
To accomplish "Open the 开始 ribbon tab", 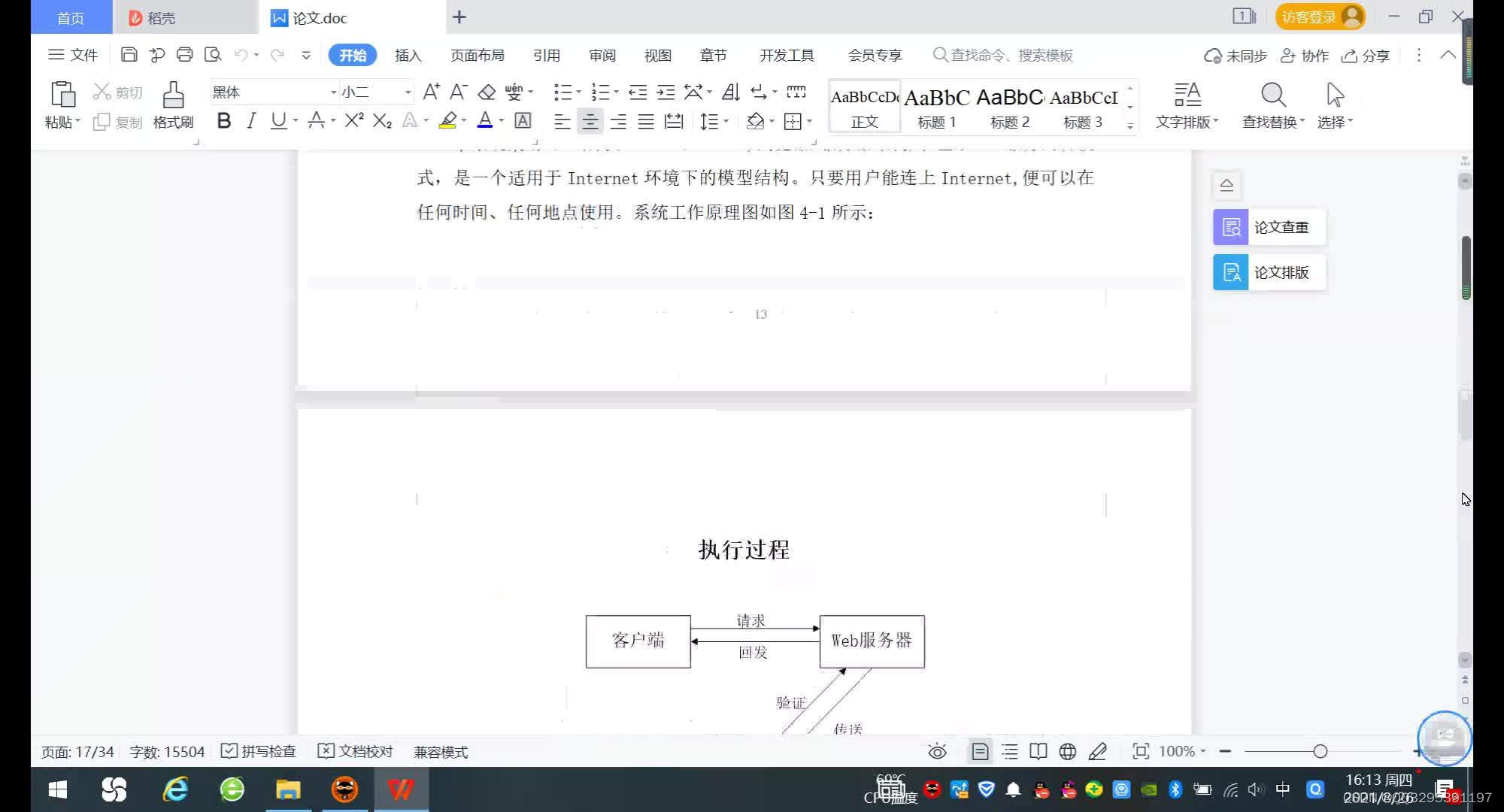I will (353, 55).
